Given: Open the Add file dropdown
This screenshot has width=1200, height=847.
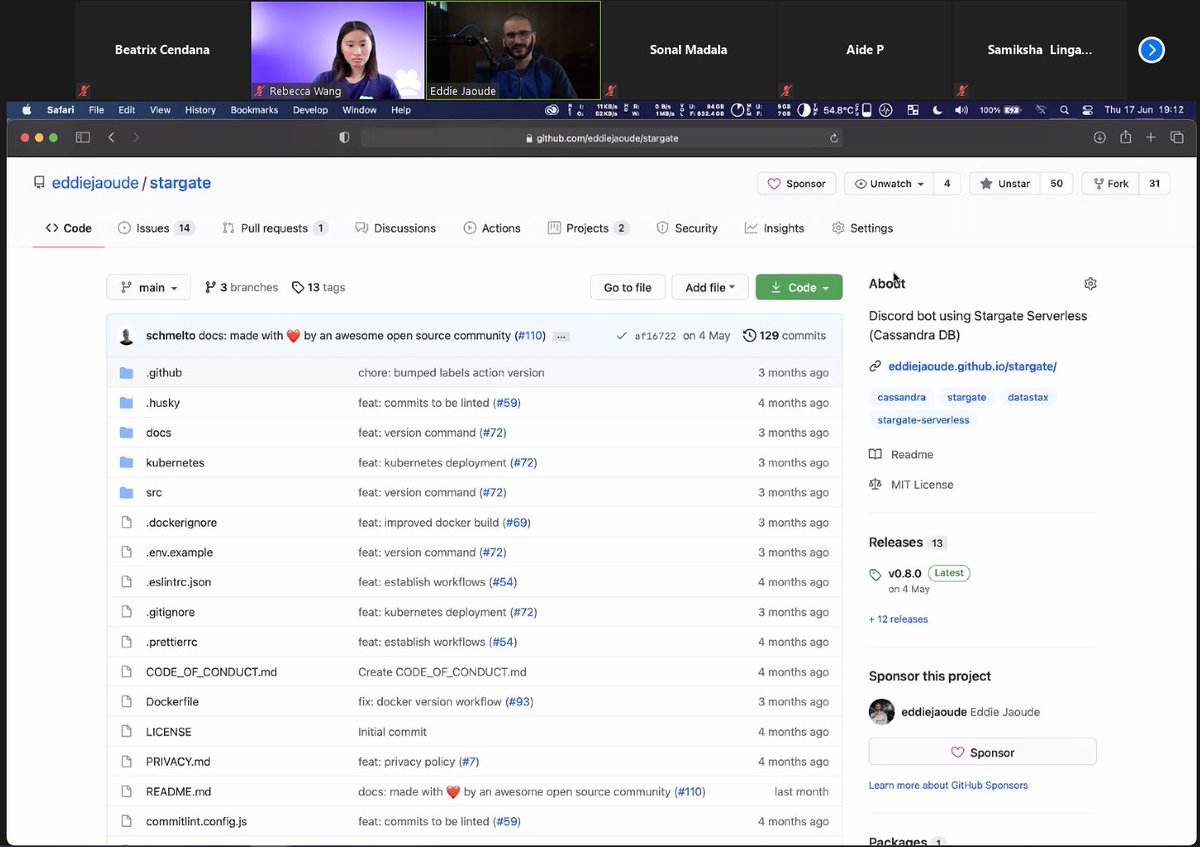Looking at the screenshot, I should [710, 288].
